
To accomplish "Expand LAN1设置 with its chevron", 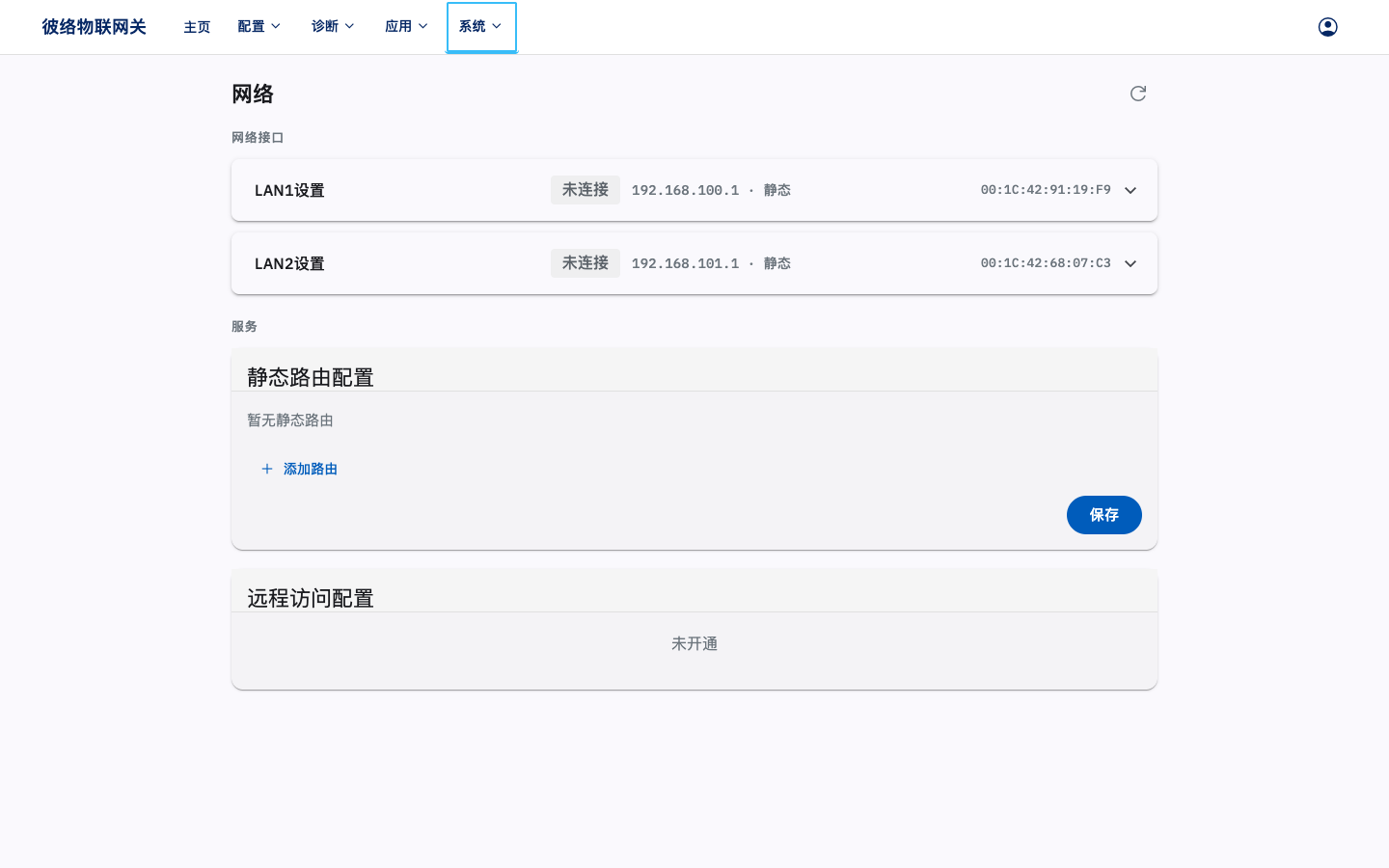I will tap(1130, 190).
